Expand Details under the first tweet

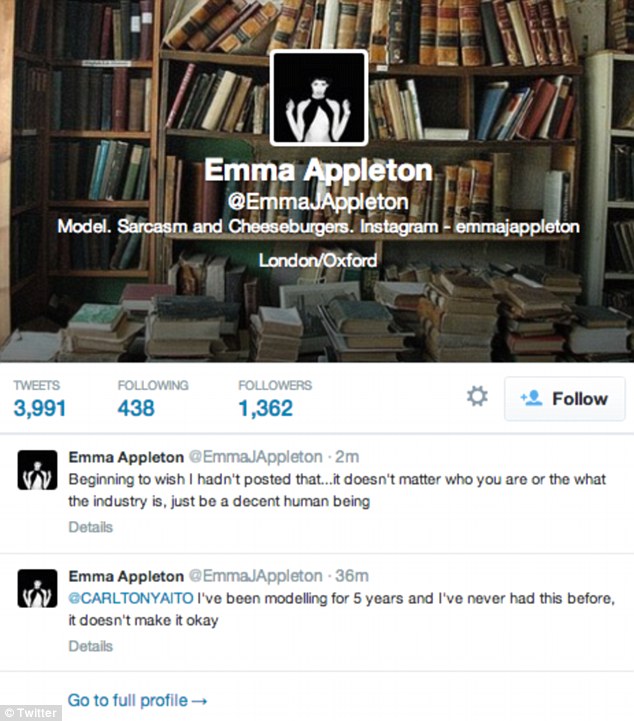(x=91, y=527)
